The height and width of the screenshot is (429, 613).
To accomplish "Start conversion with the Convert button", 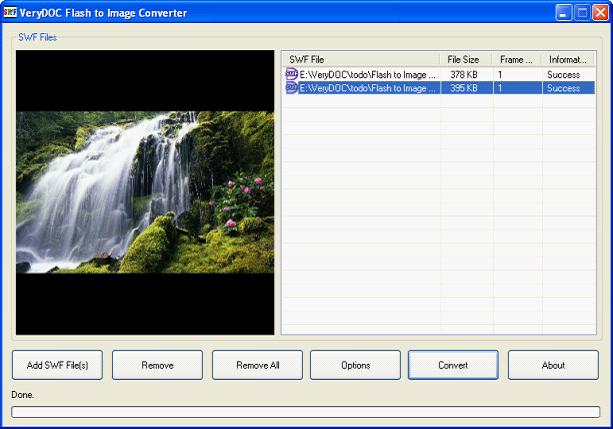I will 453,365.
